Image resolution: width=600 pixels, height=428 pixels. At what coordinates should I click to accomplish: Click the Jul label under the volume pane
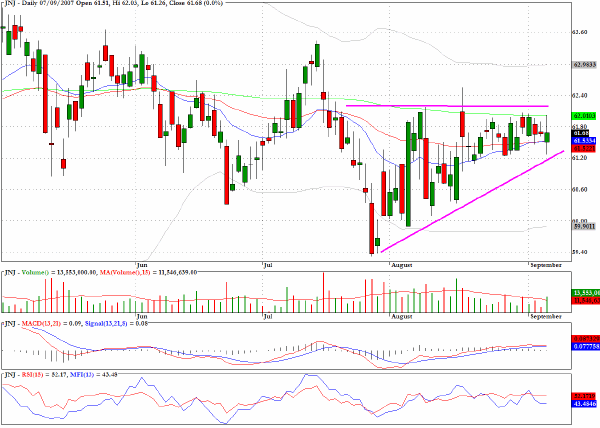tap(268, 316)
